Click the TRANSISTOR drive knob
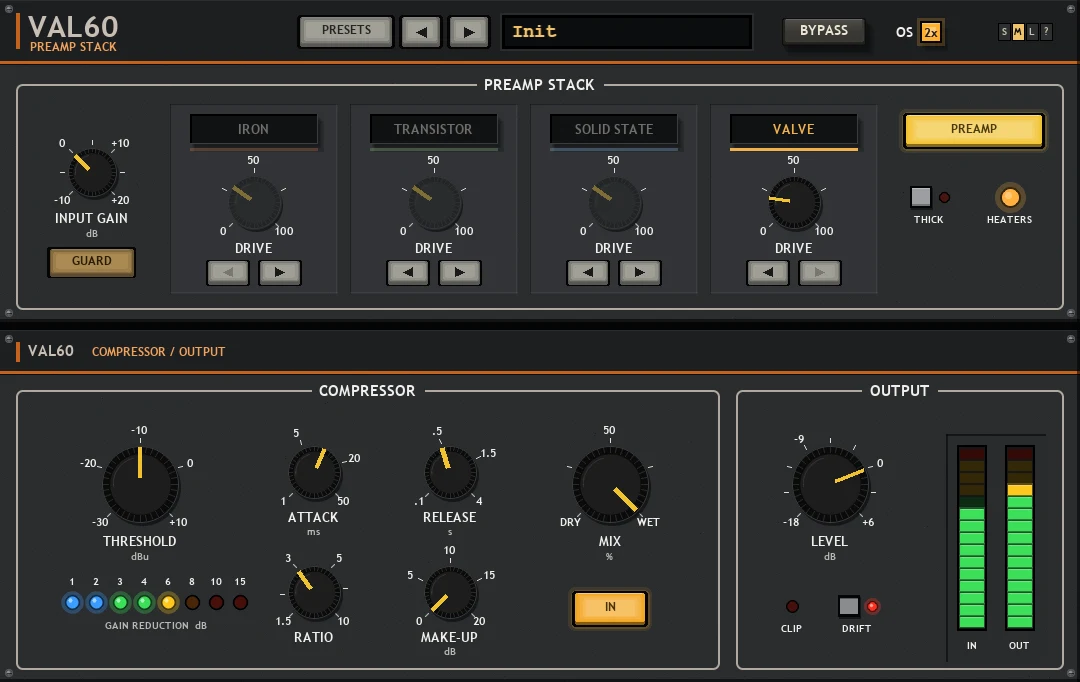The width and height of the screenshot is (1080, 682). [x=435, y=204]
